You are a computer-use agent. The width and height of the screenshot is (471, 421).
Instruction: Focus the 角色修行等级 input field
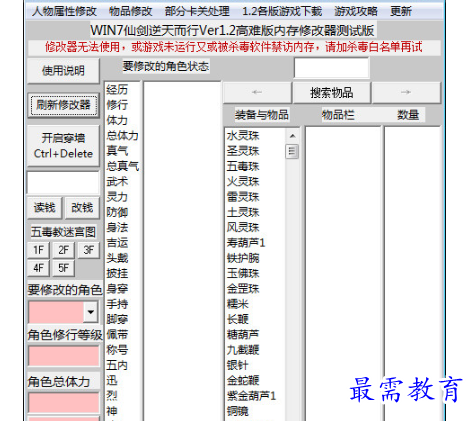[x=63, y=356]
